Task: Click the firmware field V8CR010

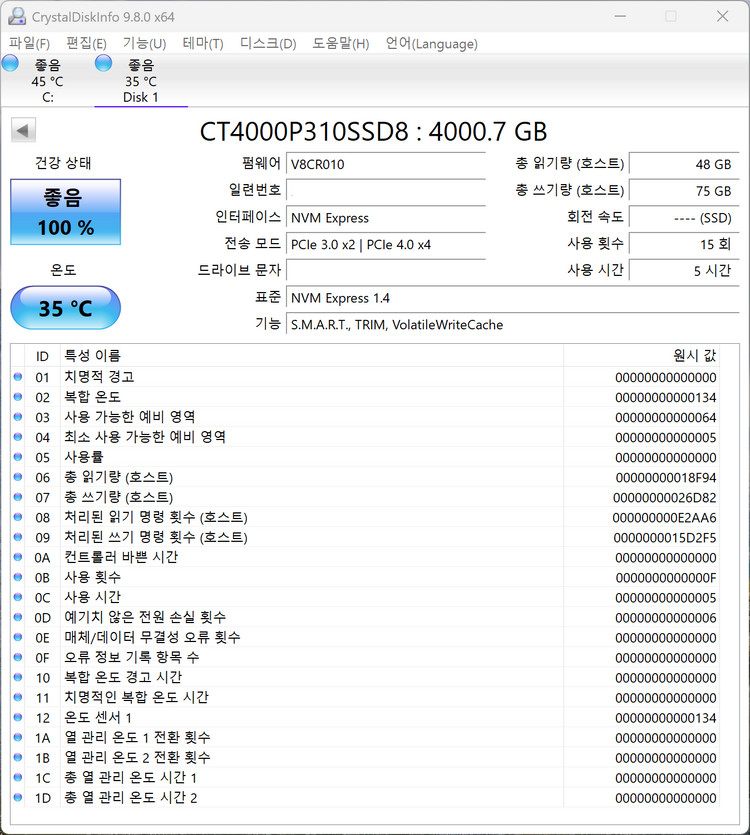Action: pos(386,165)
